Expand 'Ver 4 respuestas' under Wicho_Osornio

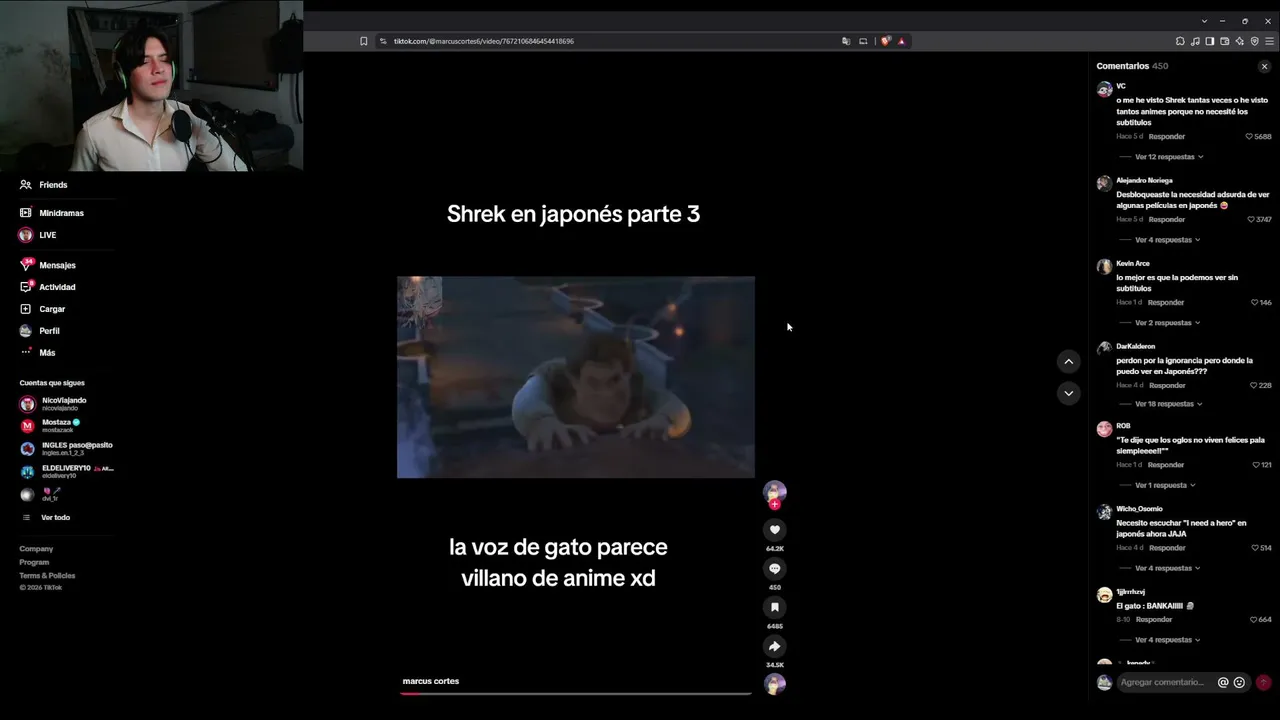(x=1168, y=568)
